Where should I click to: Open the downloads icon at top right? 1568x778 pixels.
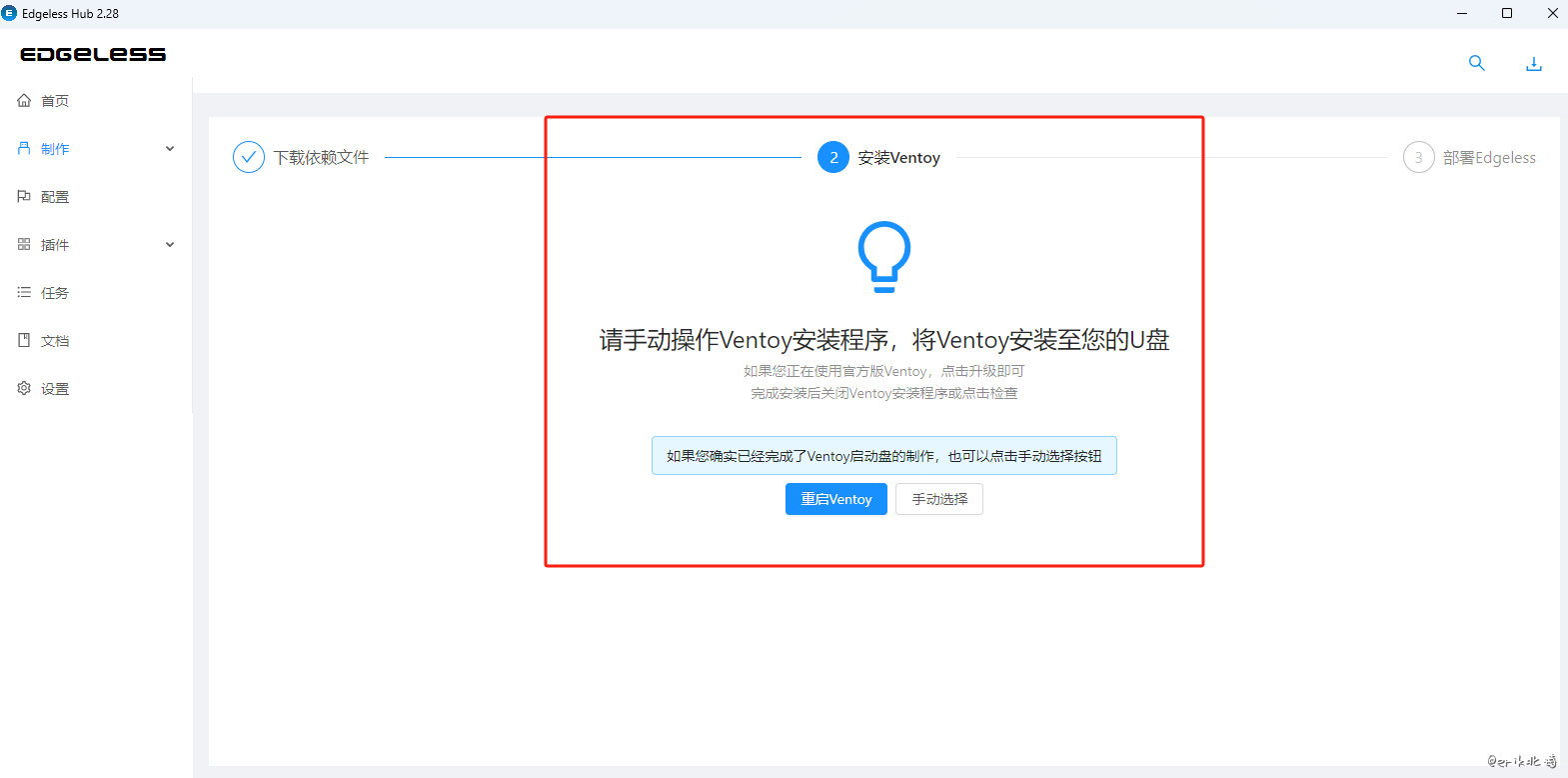[x=1534, y=64]
